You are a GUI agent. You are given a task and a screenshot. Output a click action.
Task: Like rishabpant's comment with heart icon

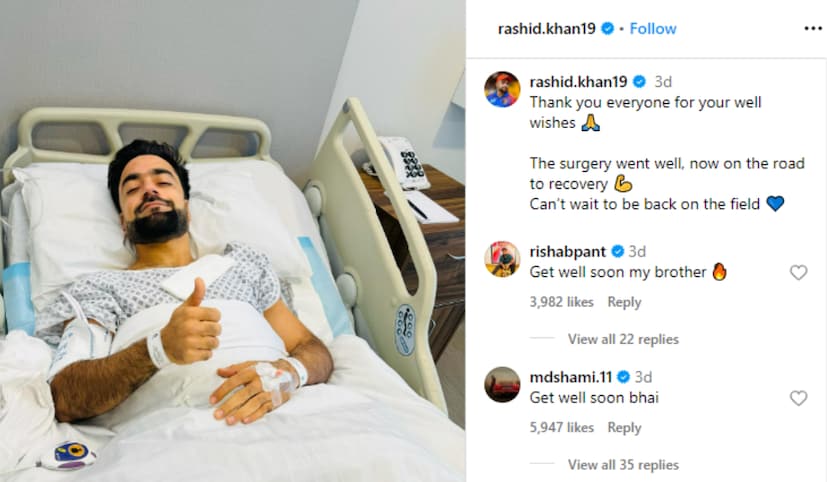click(x=799, y=273)
